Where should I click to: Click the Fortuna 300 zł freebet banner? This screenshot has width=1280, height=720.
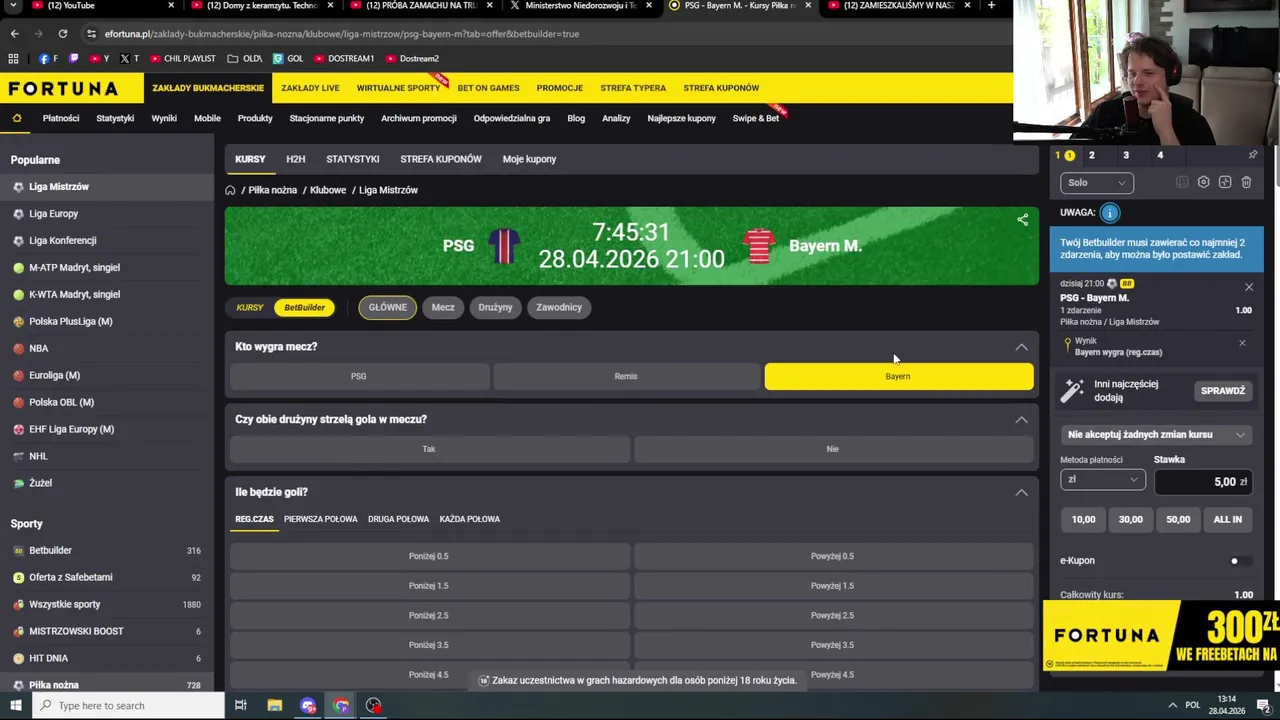1161,636
